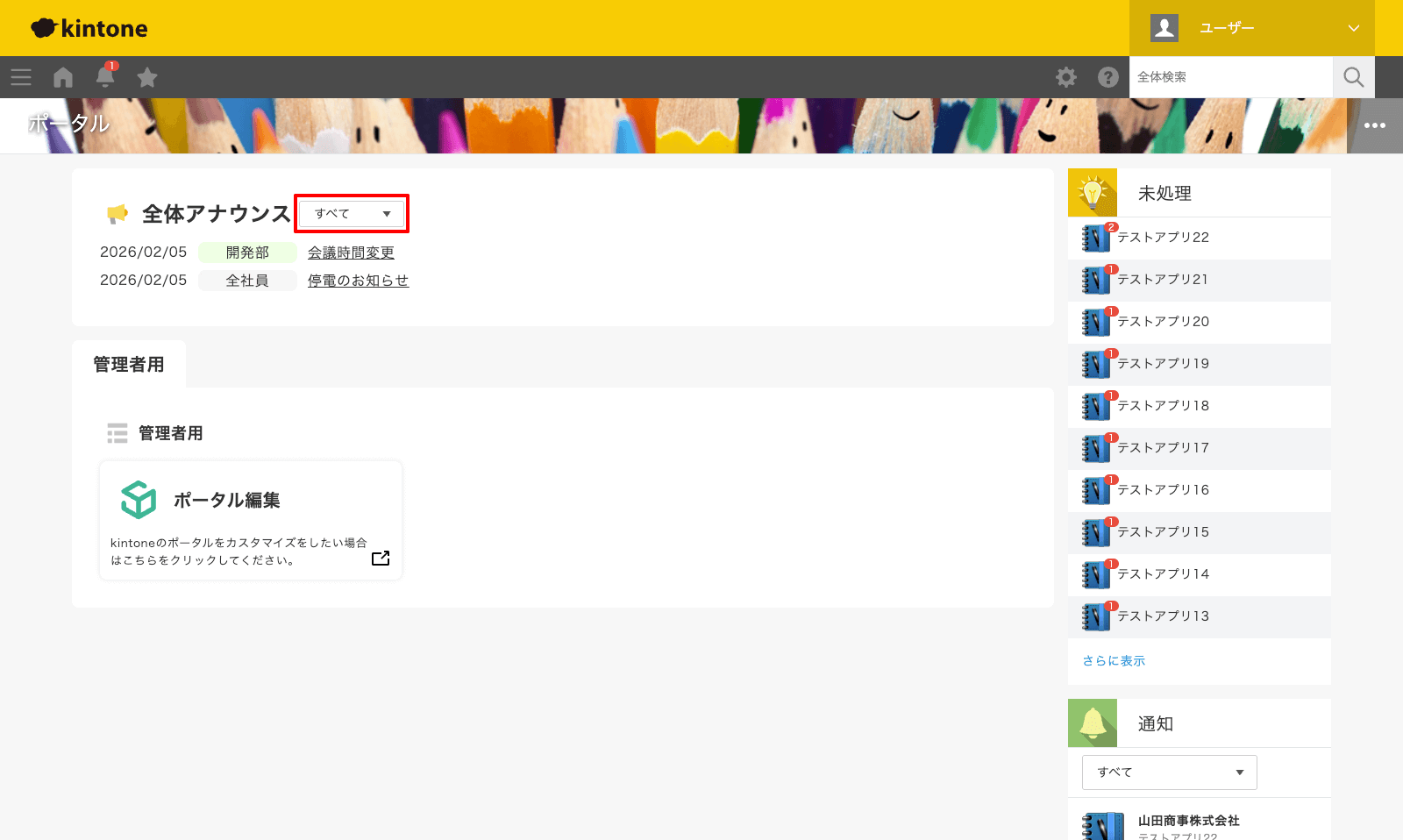Go to the Home portal icon
Screen dimensions: 1403x840
pyautogui.click(x=63, y=77)
